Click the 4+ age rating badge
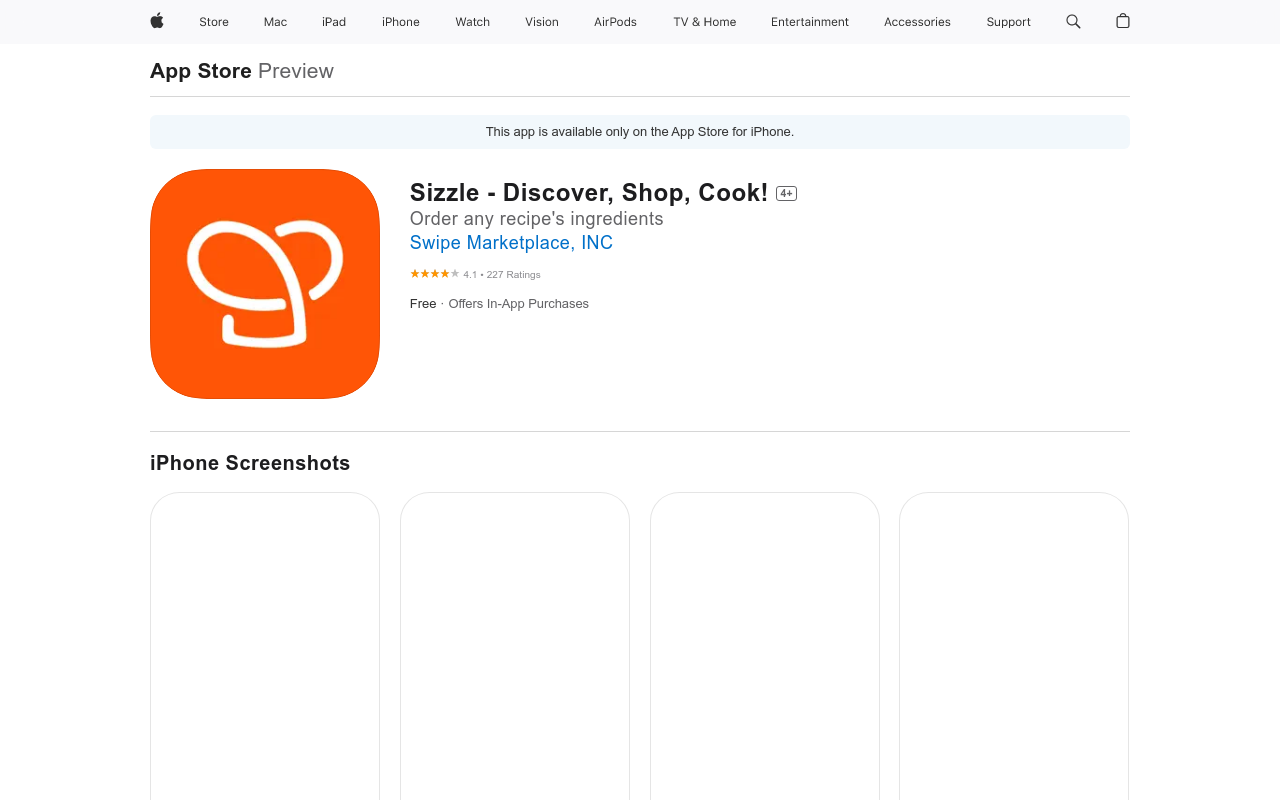 [786, 194]
